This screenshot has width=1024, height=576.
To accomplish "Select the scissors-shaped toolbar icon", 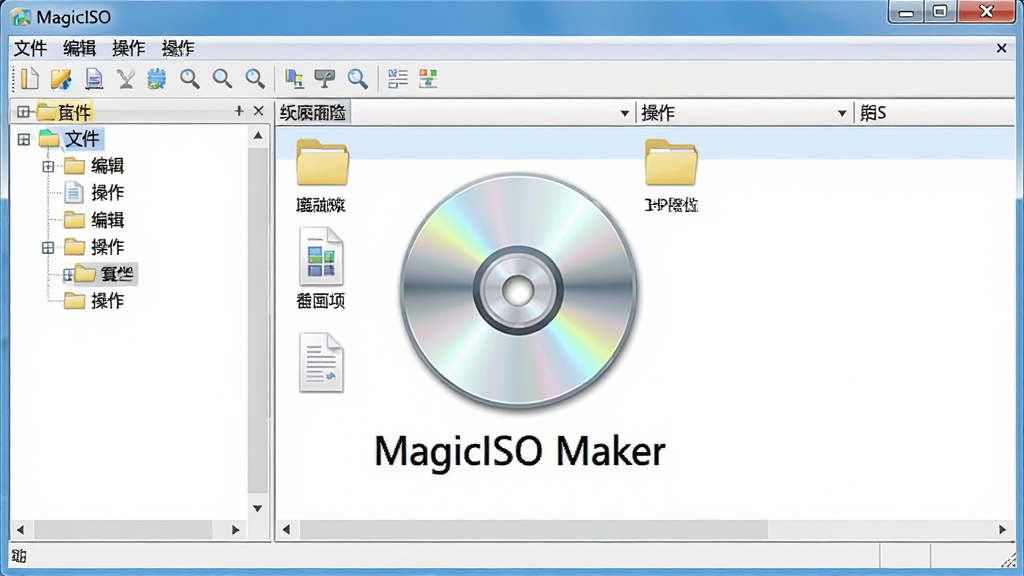I will pyautogui.click(x=125, y=79).
